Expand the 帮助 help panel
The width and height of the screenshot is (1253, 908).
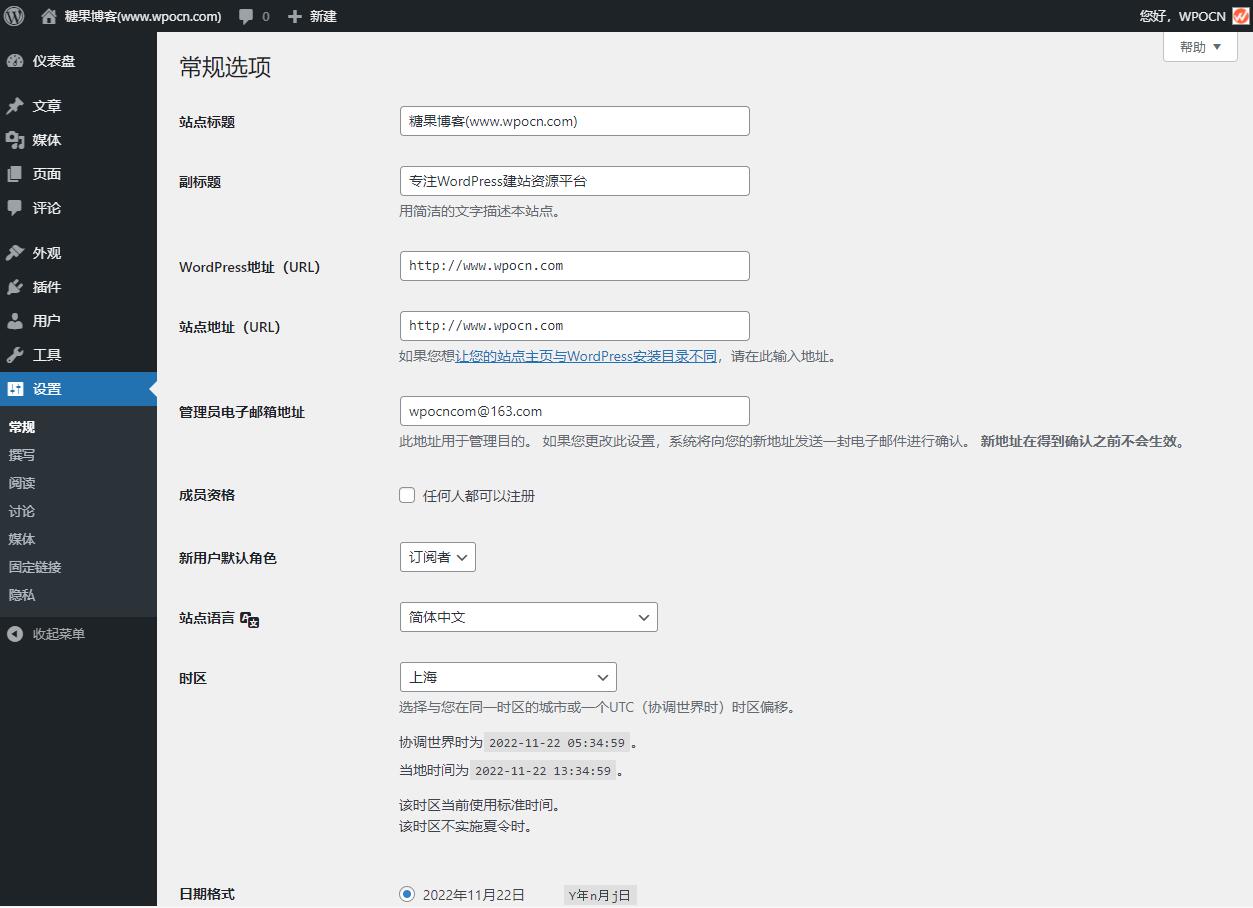pyautogui.click(x=1200, y=46)
